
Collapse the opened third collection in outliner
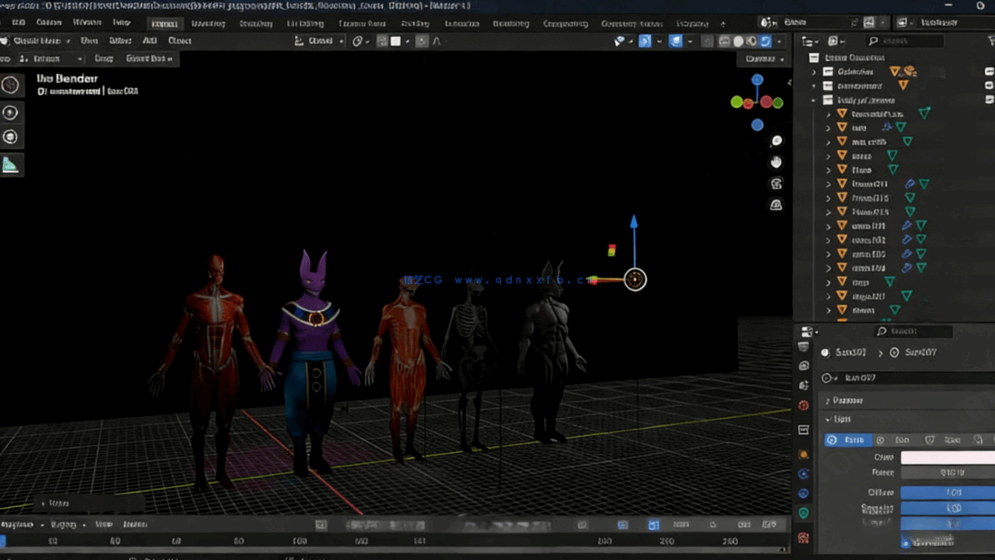tap(814, 100)
